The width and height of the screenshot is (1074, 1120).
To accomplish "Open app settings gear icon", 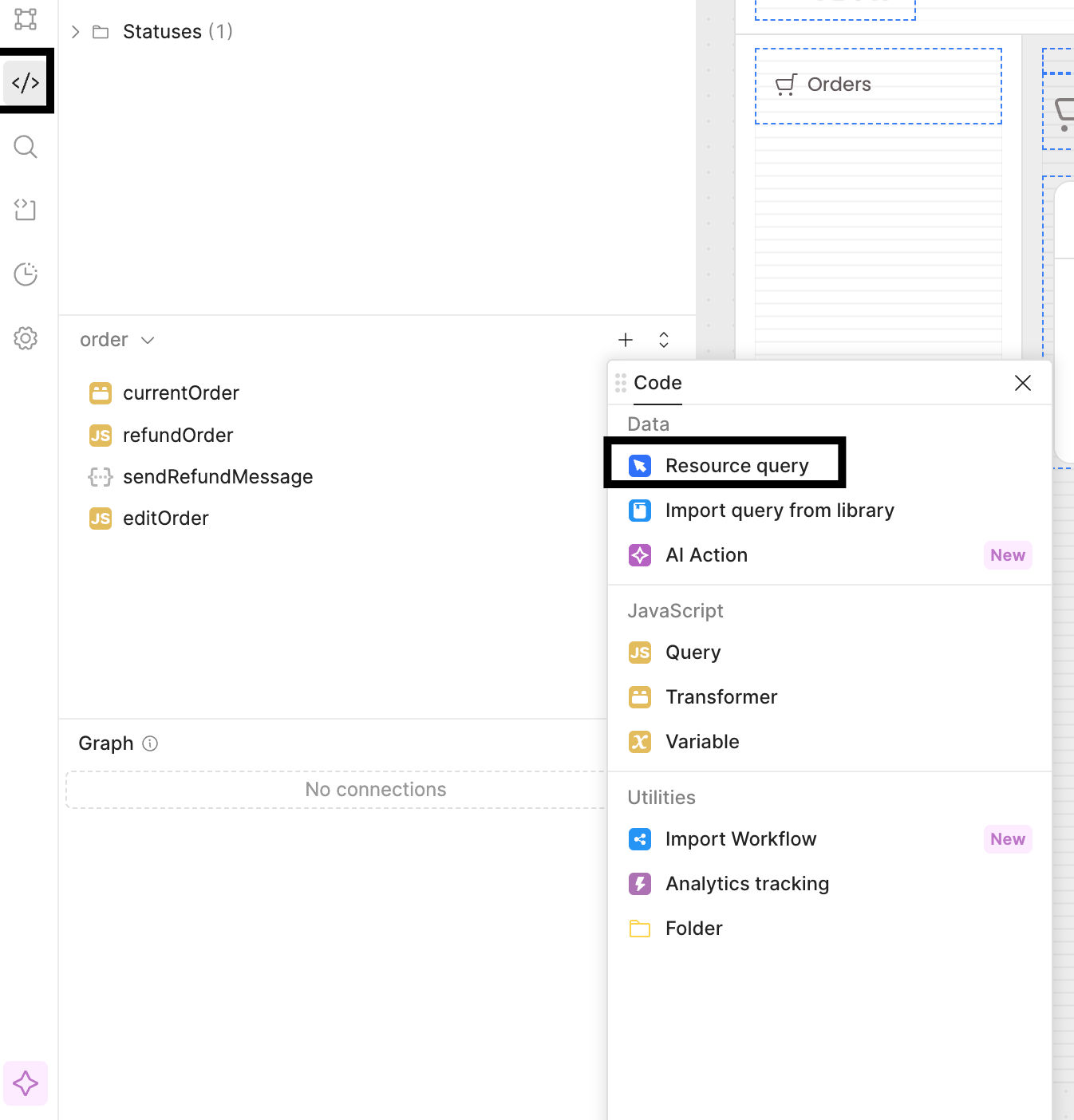I will [26, 338].
